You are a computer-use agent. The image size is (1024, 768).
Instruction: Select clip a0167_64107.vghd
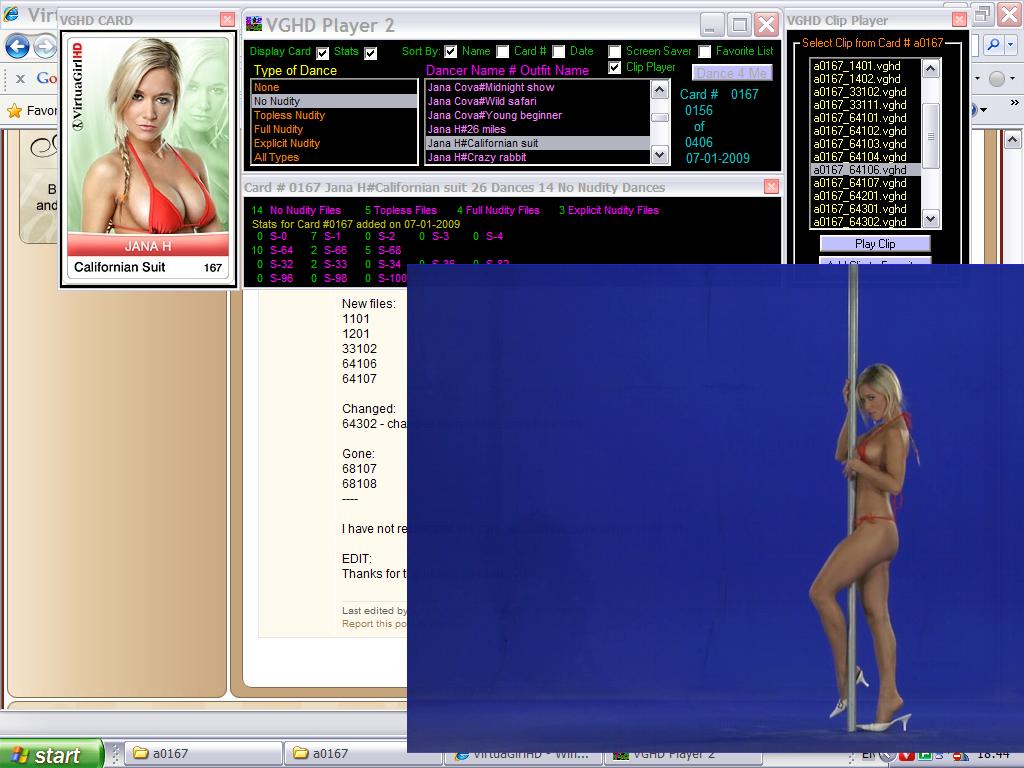[865, 183]
